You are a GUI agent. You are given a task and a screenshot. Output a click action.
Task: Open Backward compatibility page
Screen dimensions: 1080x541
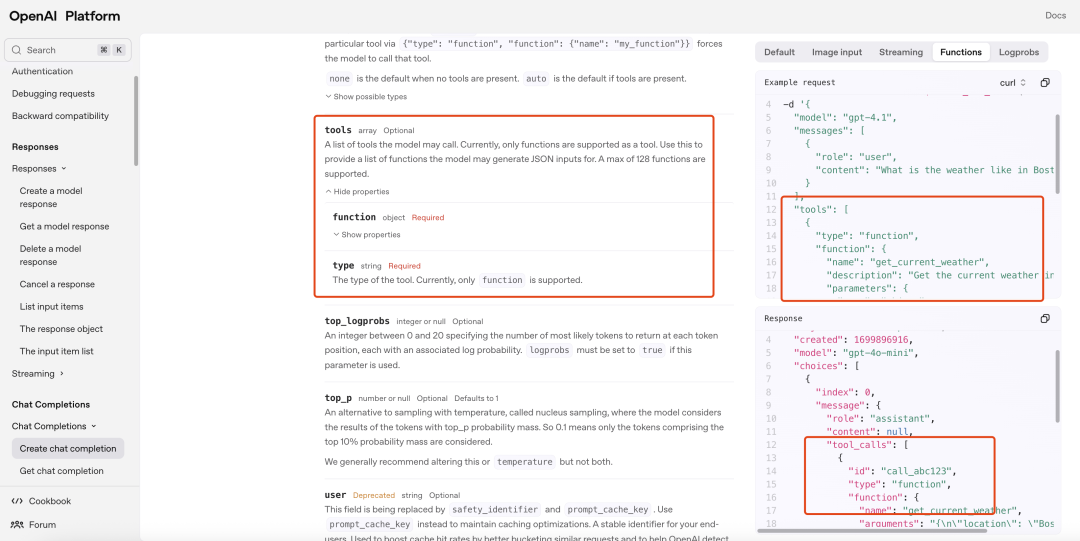tap(61, 116)
